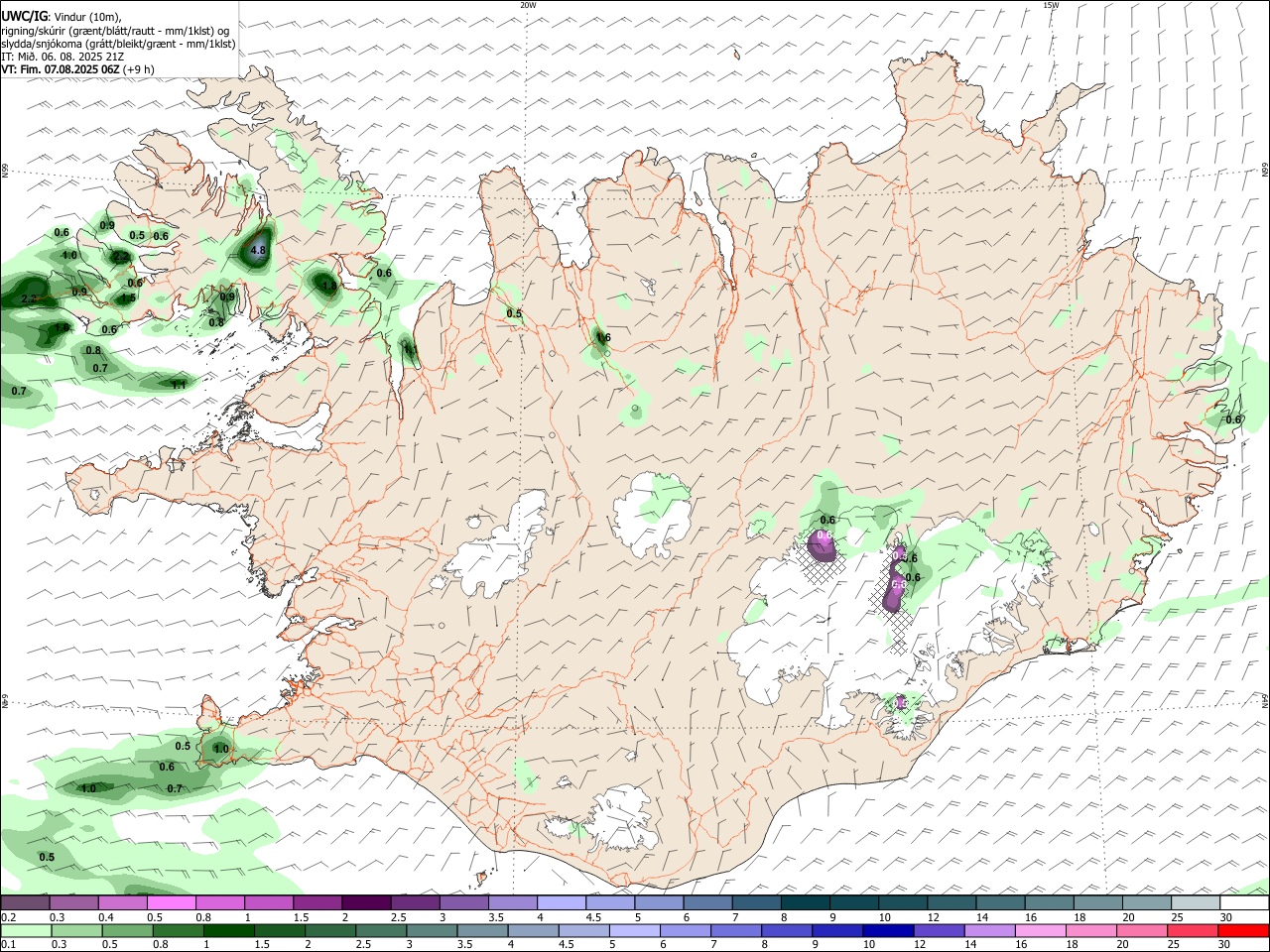Click the '20W' longitude label
This screenshot has height=952, width=1270.
pos(528,5)
